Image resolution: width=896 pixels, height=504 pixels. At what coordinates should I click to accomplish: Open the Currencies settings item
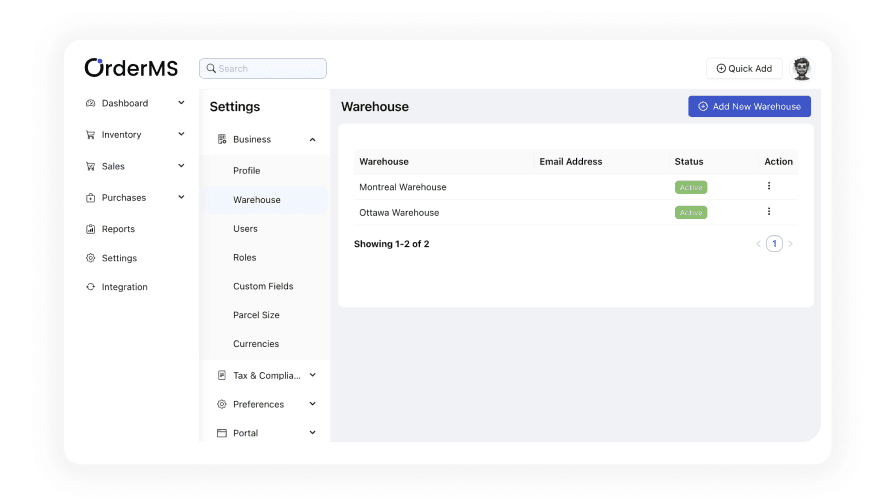tap(256, 344)
